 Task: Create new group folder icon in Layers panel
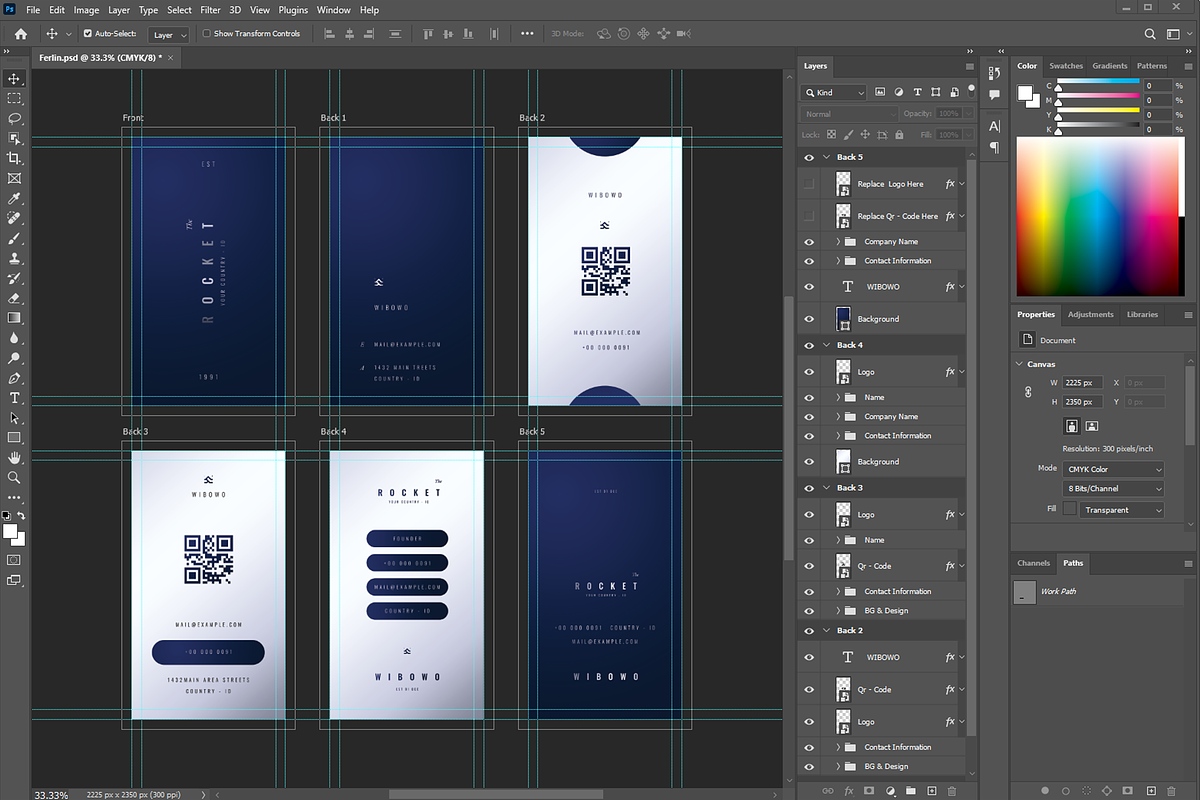(910, 790)
